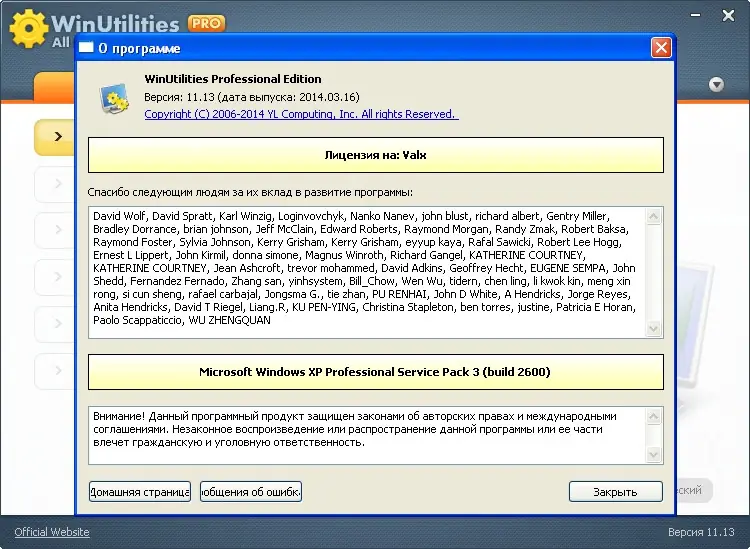
Task: Click the contributors list scroll down arrow
Action: pos(653,329)
